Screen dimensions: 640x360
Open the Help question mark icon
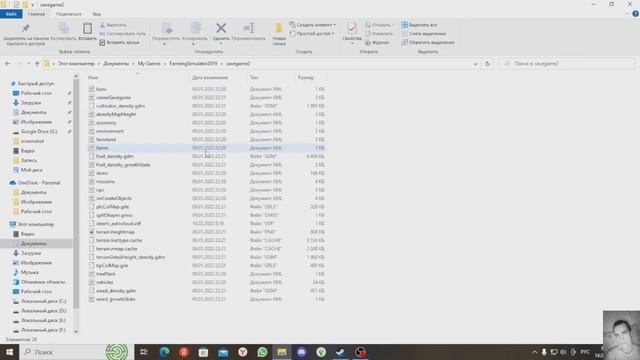(635, 14)
